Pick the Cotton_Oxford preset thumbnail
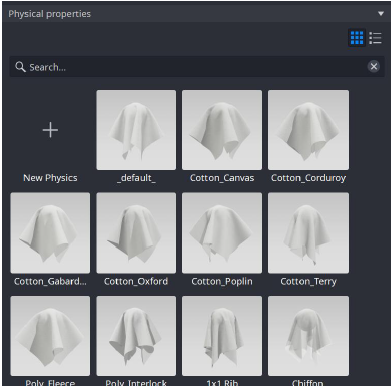The image size is (391, 386). 136,233
